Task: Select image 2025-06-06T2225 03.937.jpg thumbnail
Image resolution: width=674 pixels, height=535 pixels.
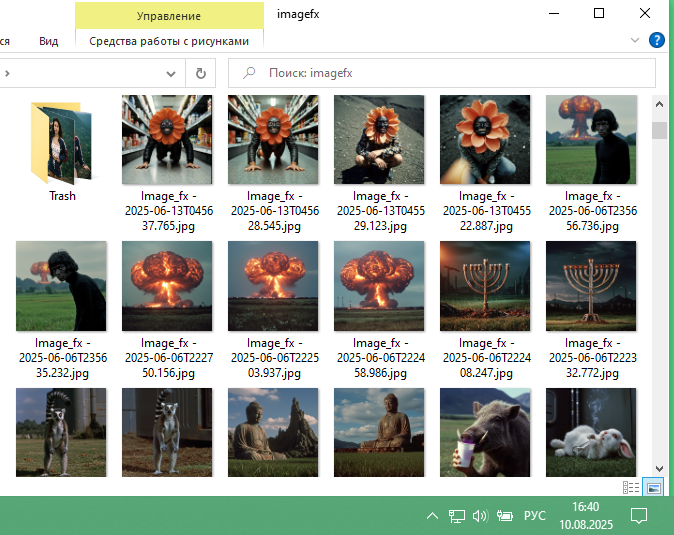Action: 273,286
